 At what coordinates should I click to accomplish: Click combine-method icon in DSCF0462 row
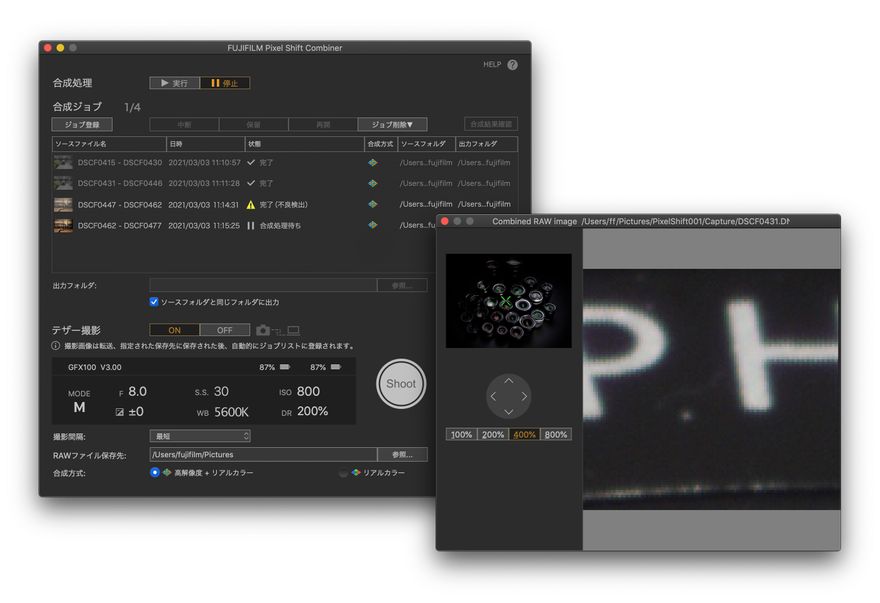(373, 225)
